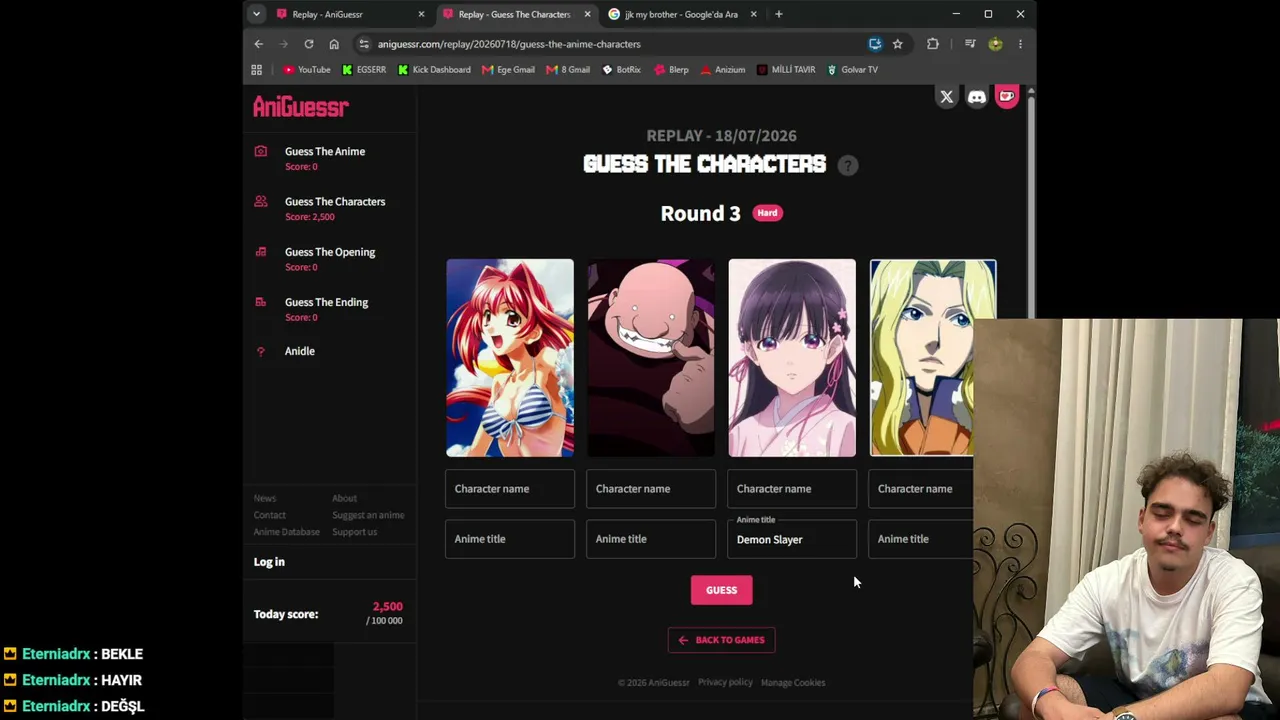
Task: Open the BotRix bookmark
Action: [x=621, y=70]
